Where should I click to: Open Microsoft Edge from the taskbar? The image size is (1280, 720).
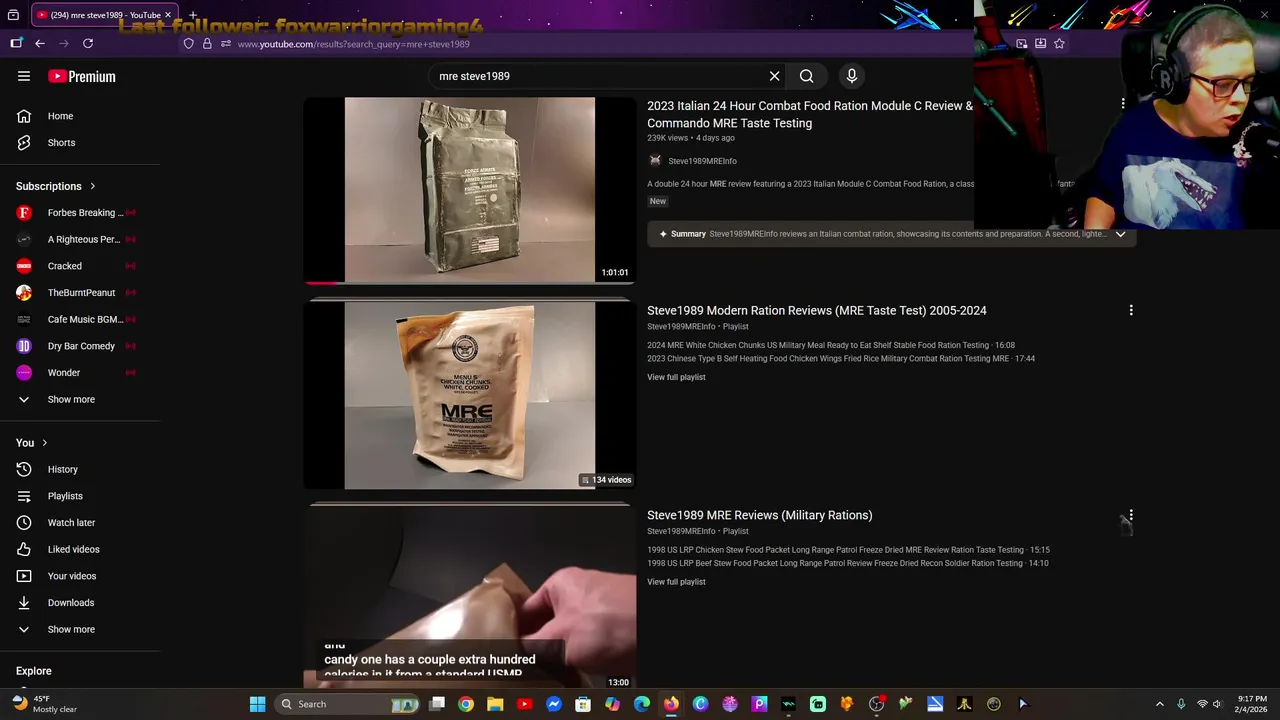[642, 704]
